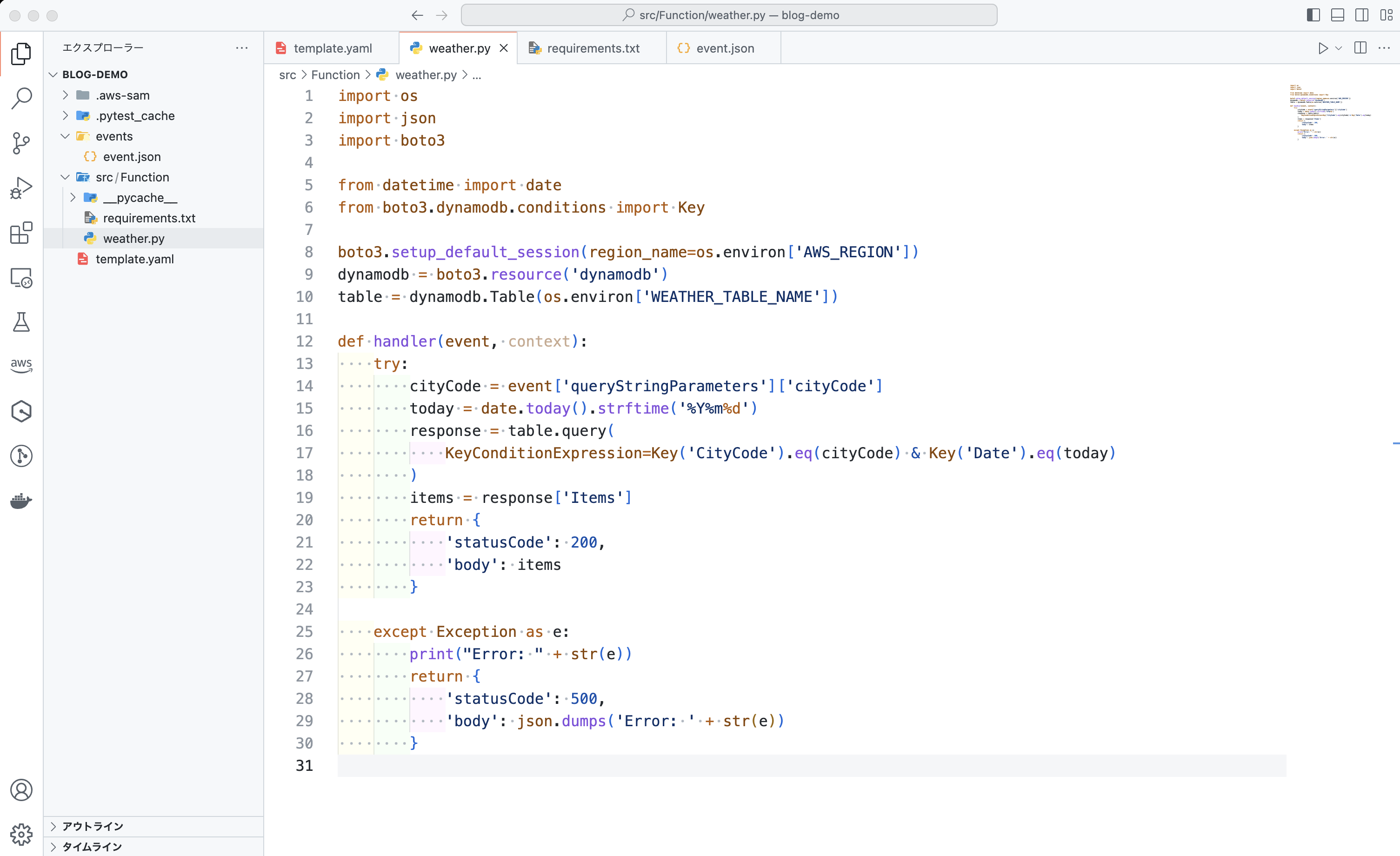Click 'WEATHER_TABLE_NAME' on line 10

coord(731,297)
